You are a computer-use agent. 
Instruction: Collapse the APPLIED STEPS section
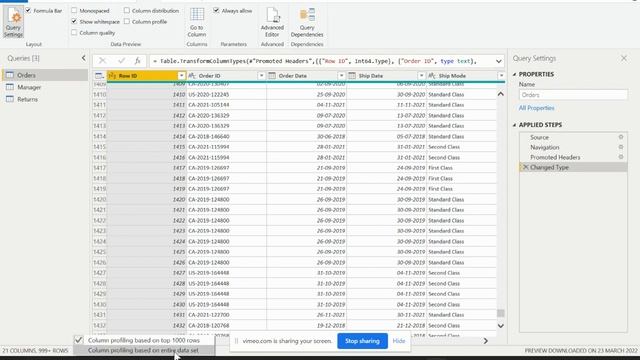tap(514, 125)
